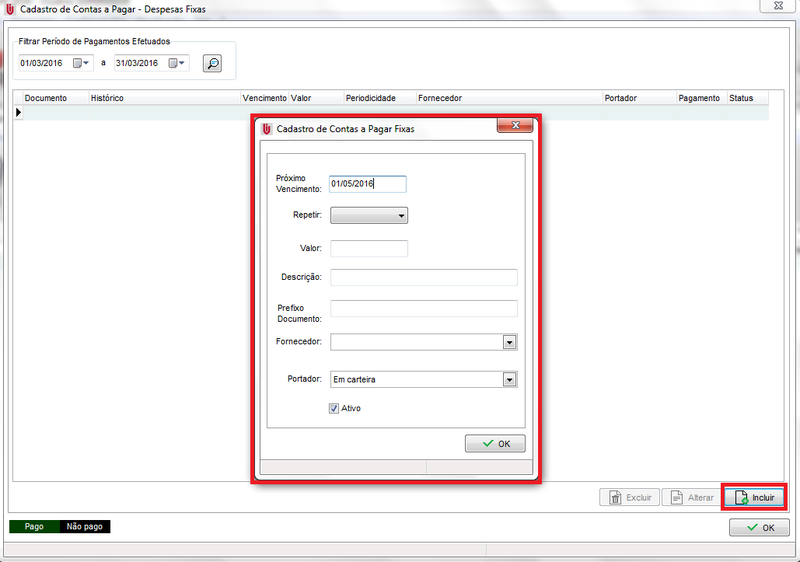
Task: Expand the Portador combo box
Action: click(509, 379)
